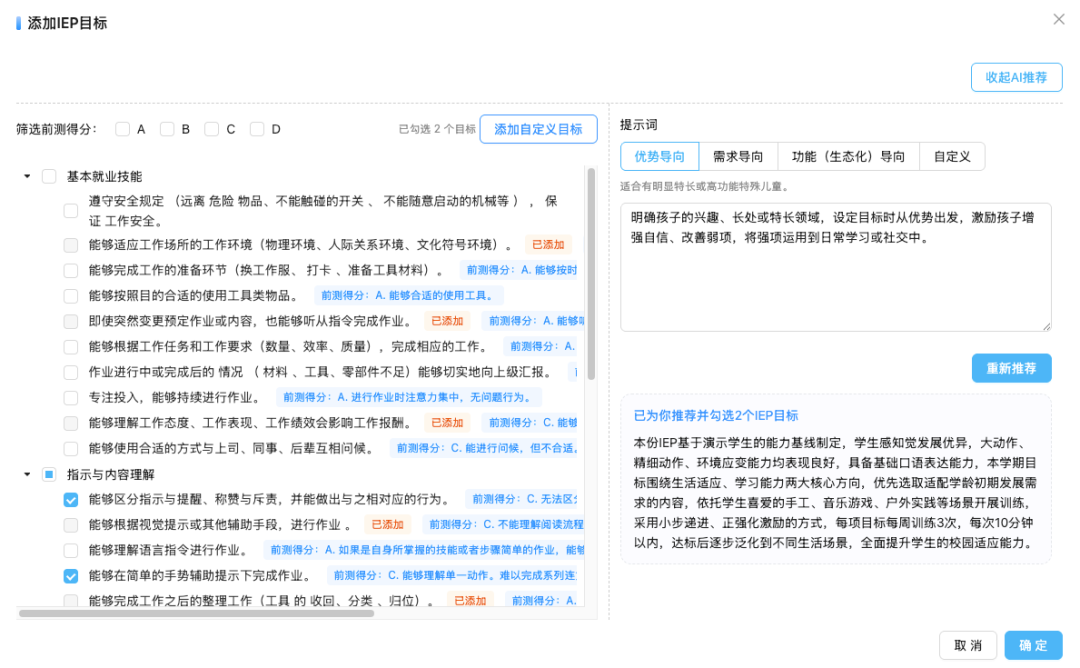Screen dimensions: 1080x668
Task: Tick filter checkbox C
Action: click(x=211, y=129)
